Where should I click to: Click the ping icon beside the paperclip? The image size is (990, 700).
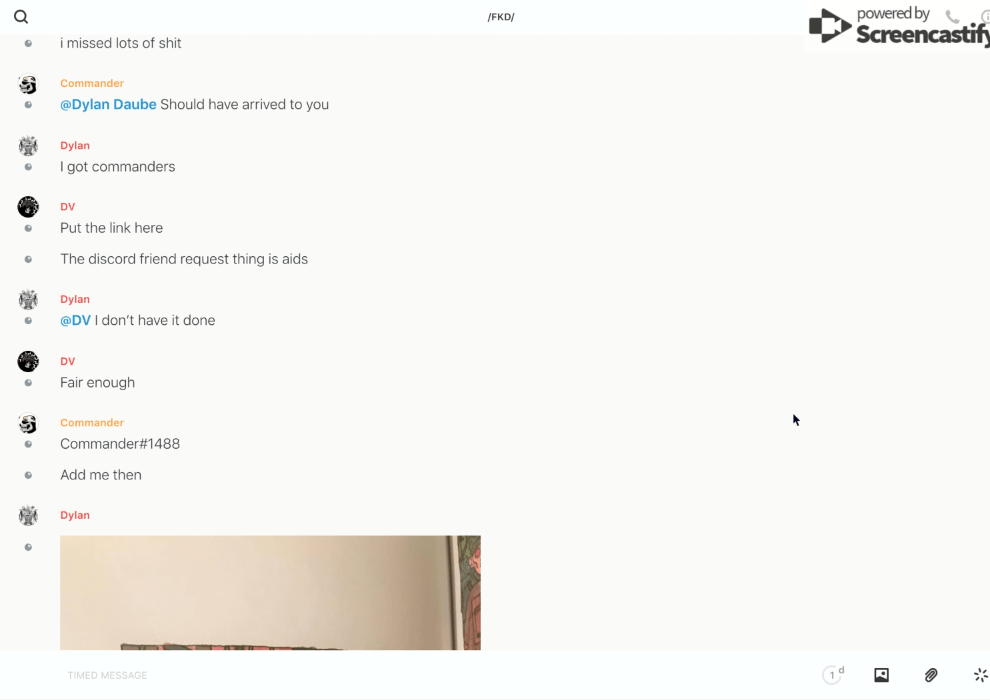click(x=981, y=675)
